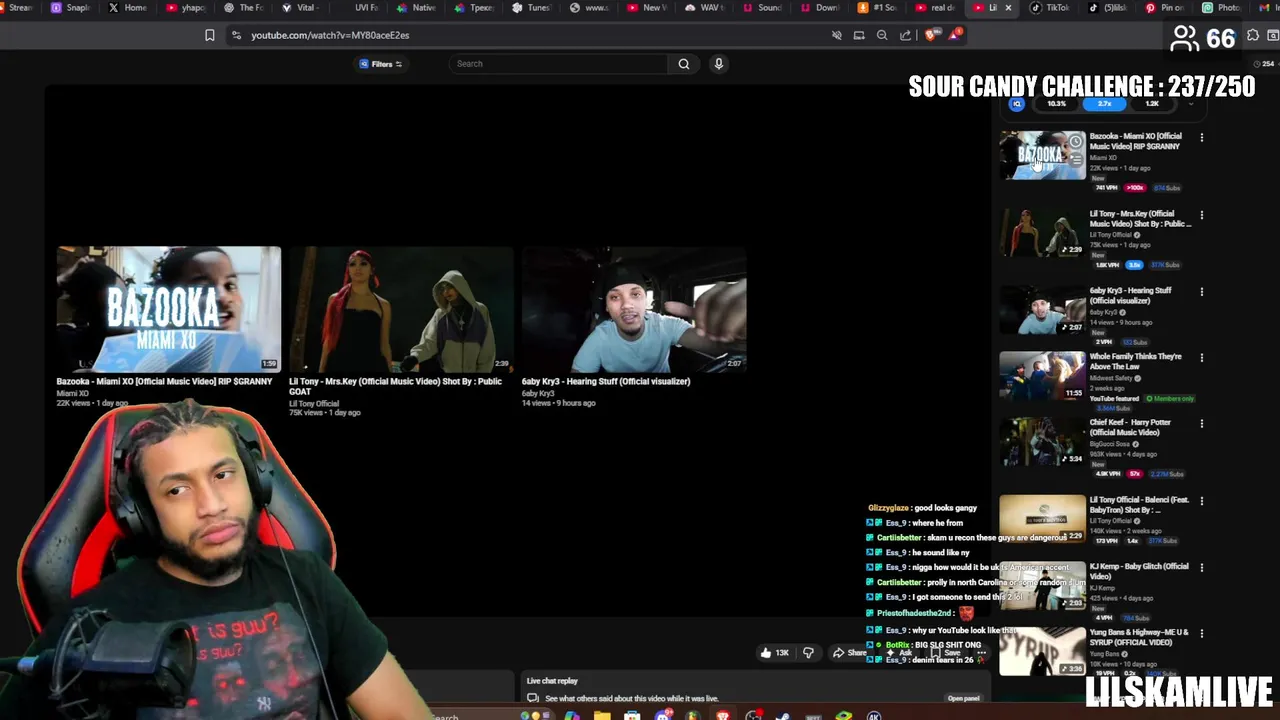Click 4K app icon in taskbar

873,716
